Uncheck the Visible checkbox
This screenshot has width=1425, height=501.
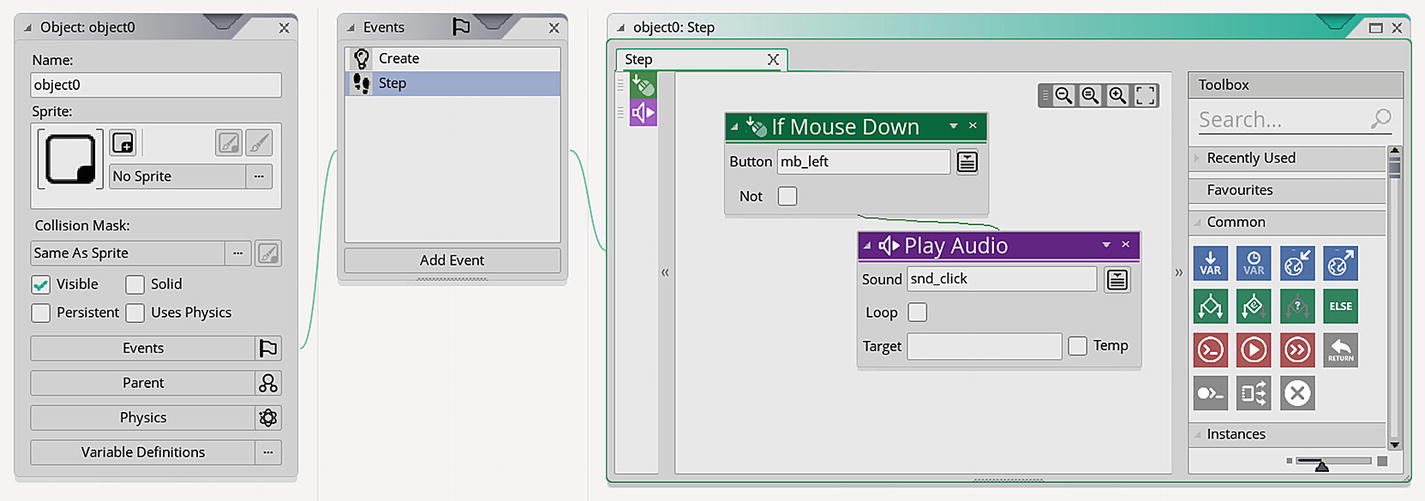pyautogui.click(x=41, y=284)
